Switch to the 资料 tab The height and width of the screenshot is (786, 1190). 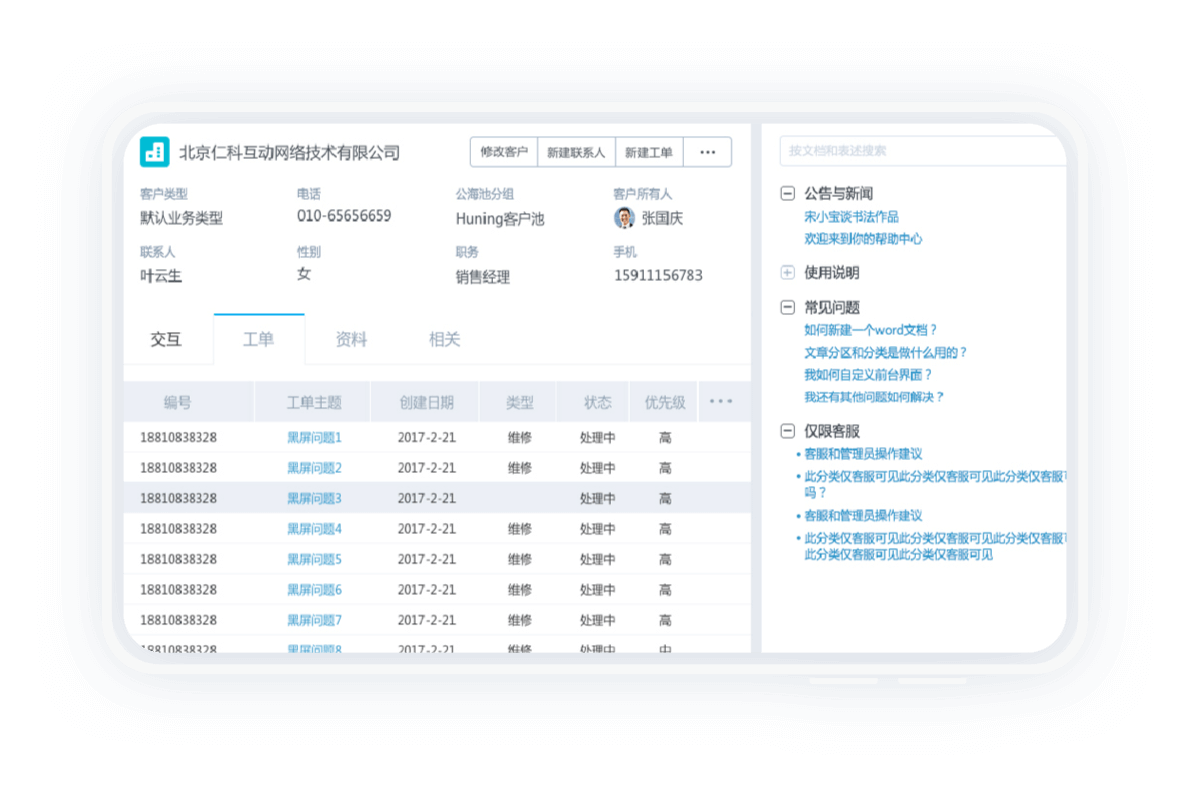(x=351, y=339)
